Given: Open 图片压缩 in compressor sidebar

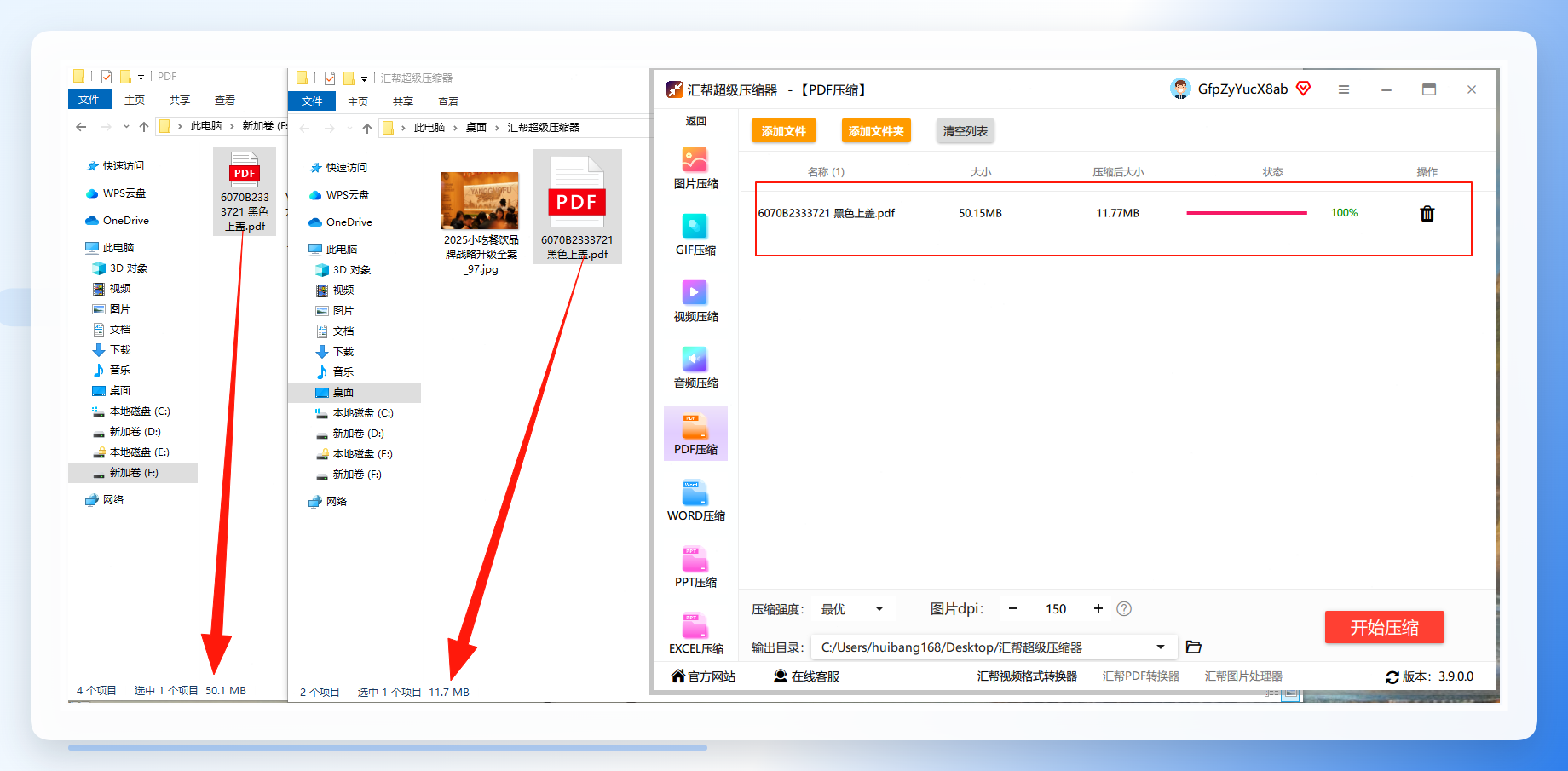Looking at the screenshot, I should [x=695, y=168].
